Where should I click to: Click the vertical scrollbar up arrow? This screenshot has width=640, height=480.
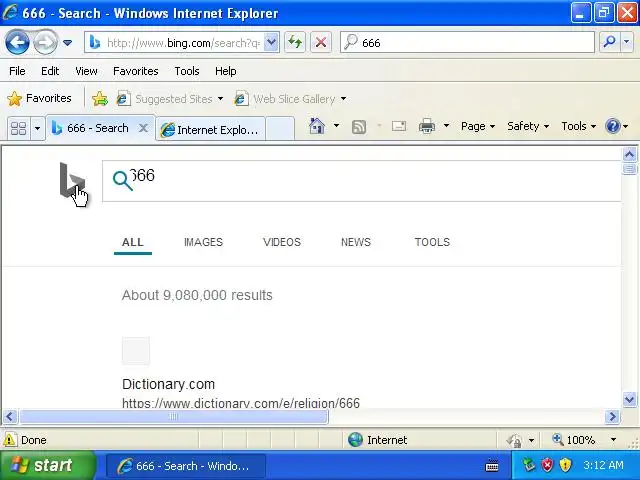tap(629, 154)
